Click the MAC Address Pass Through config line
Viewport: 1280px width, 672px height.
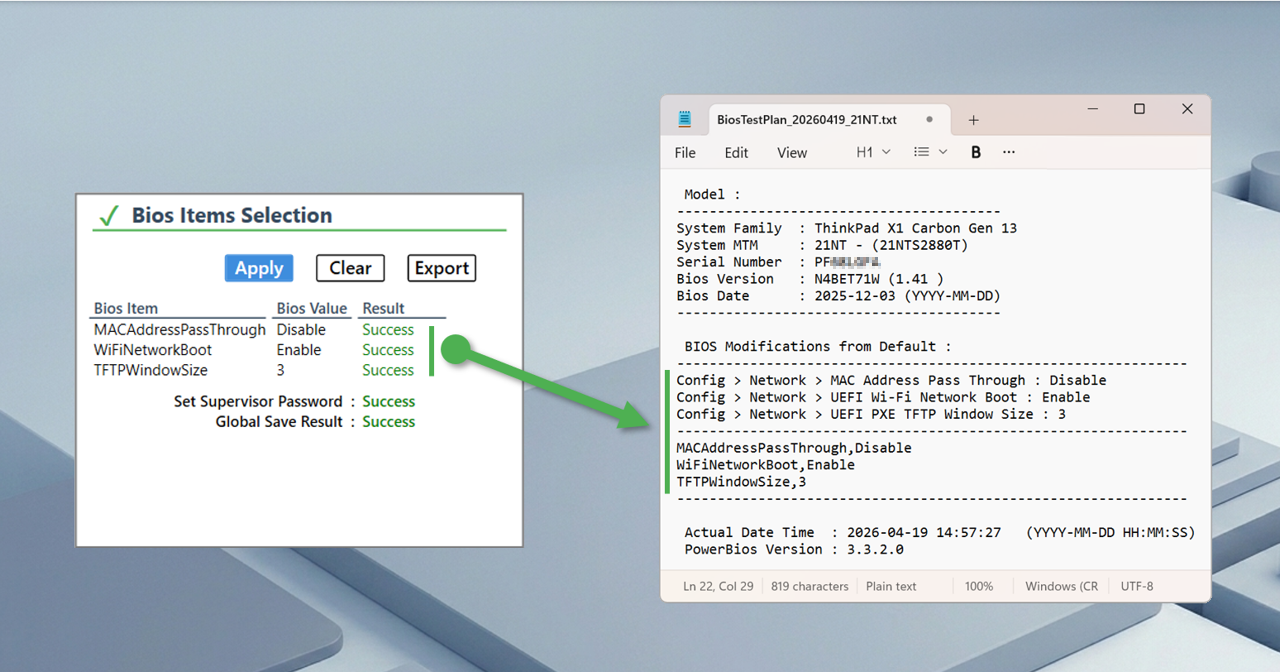tap(891, 380)
